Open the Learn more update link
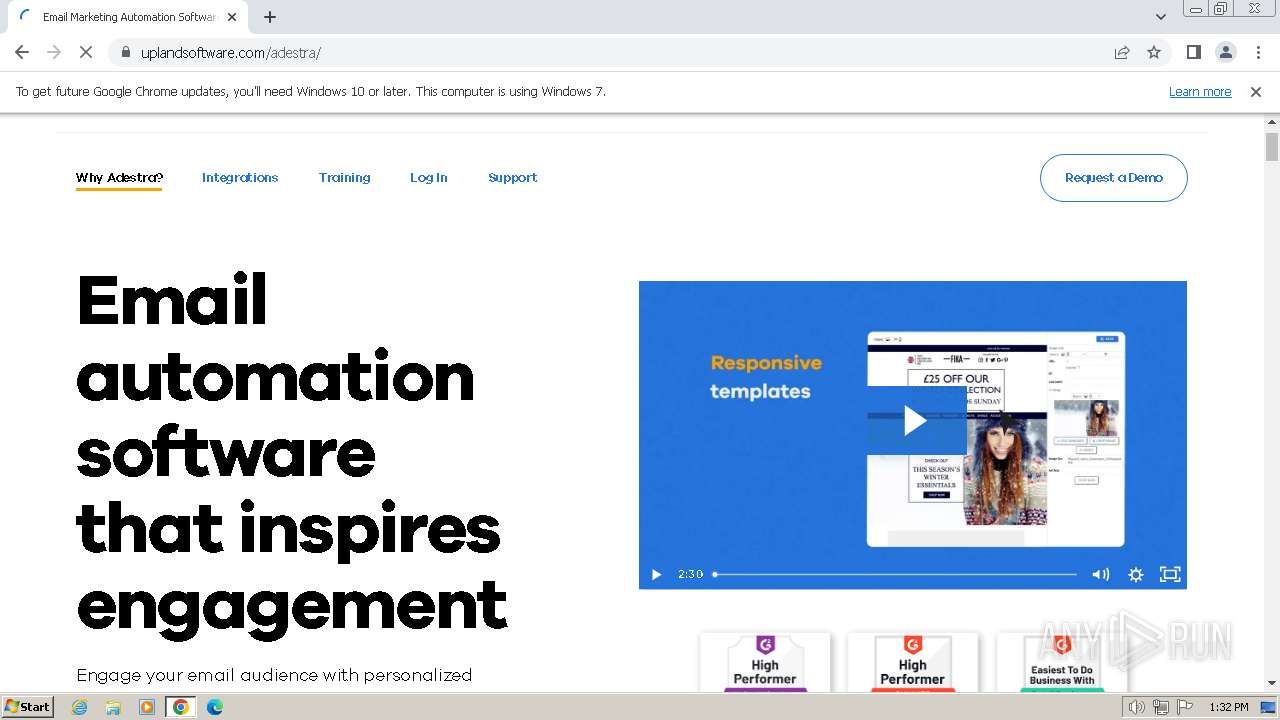 [x=1200, y=91]
